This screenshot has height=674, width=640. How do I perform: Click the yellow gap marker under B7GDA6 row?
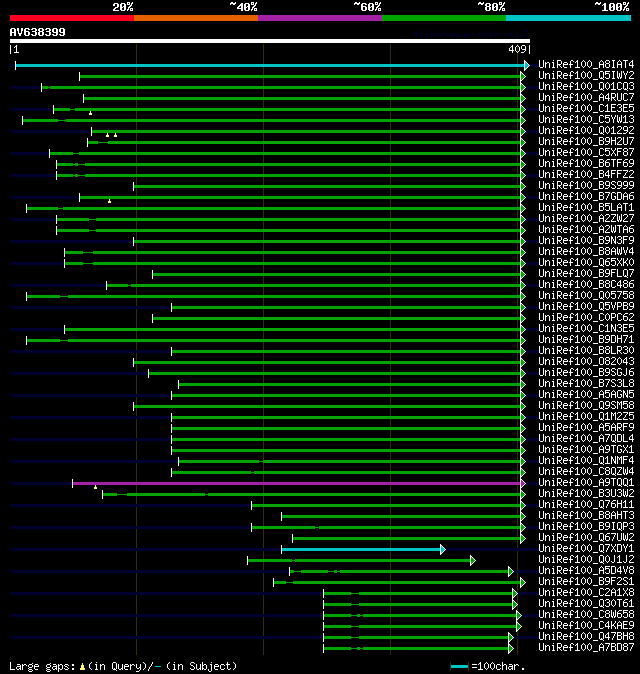tap(110, 201)
